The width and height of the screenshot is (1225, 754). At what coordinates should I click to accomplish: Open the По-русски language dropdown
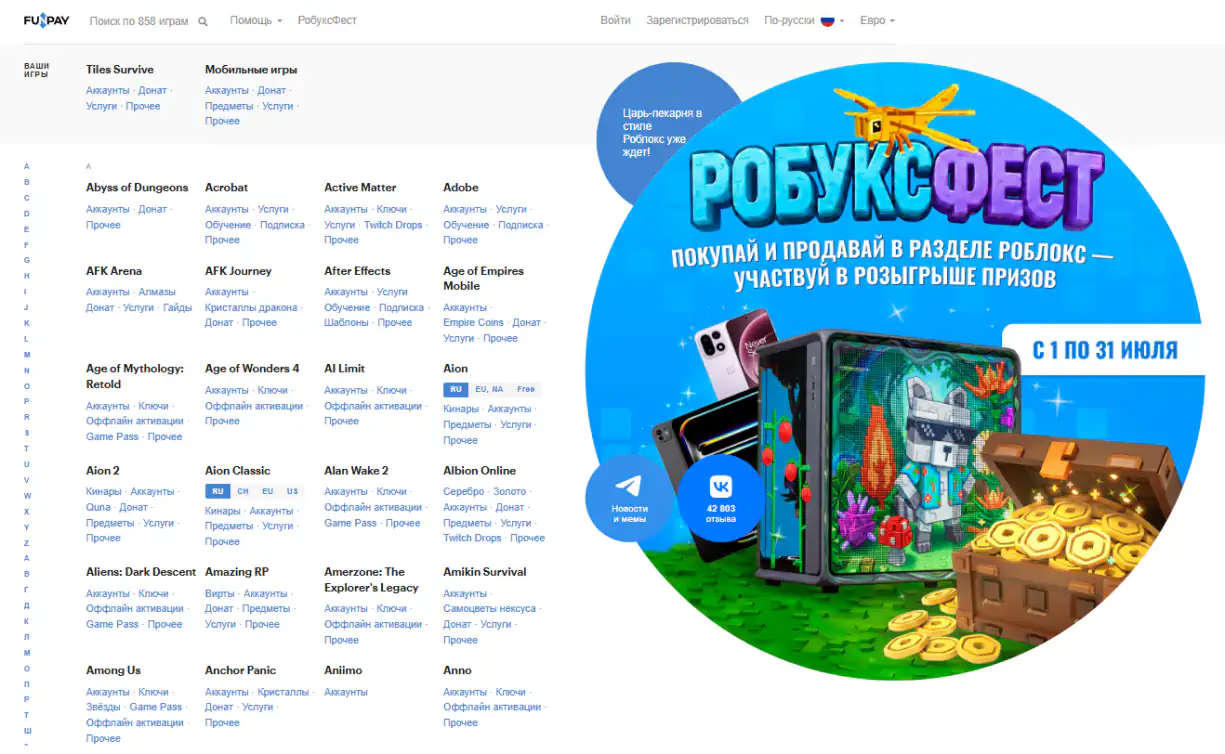click(x=804, y=20)
